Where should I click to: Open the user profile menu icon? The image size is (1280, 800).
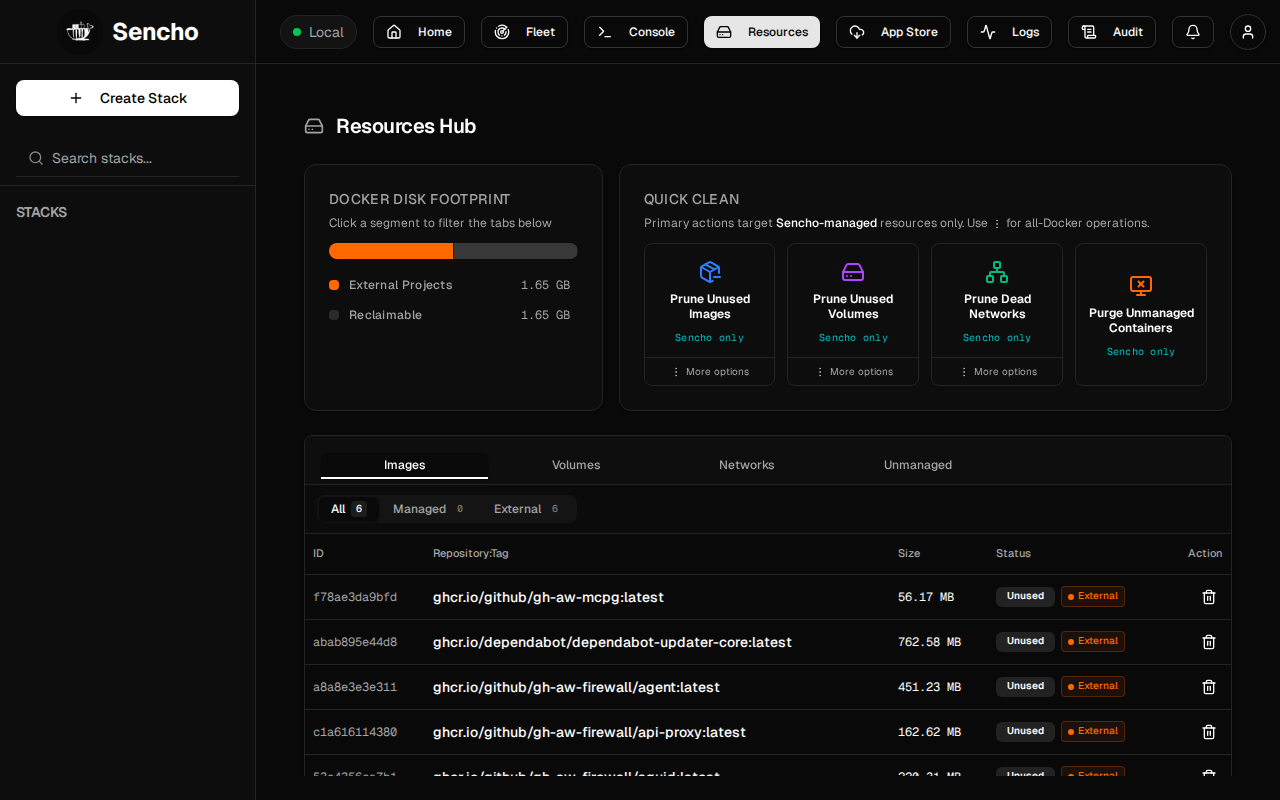click(1248, 32)
